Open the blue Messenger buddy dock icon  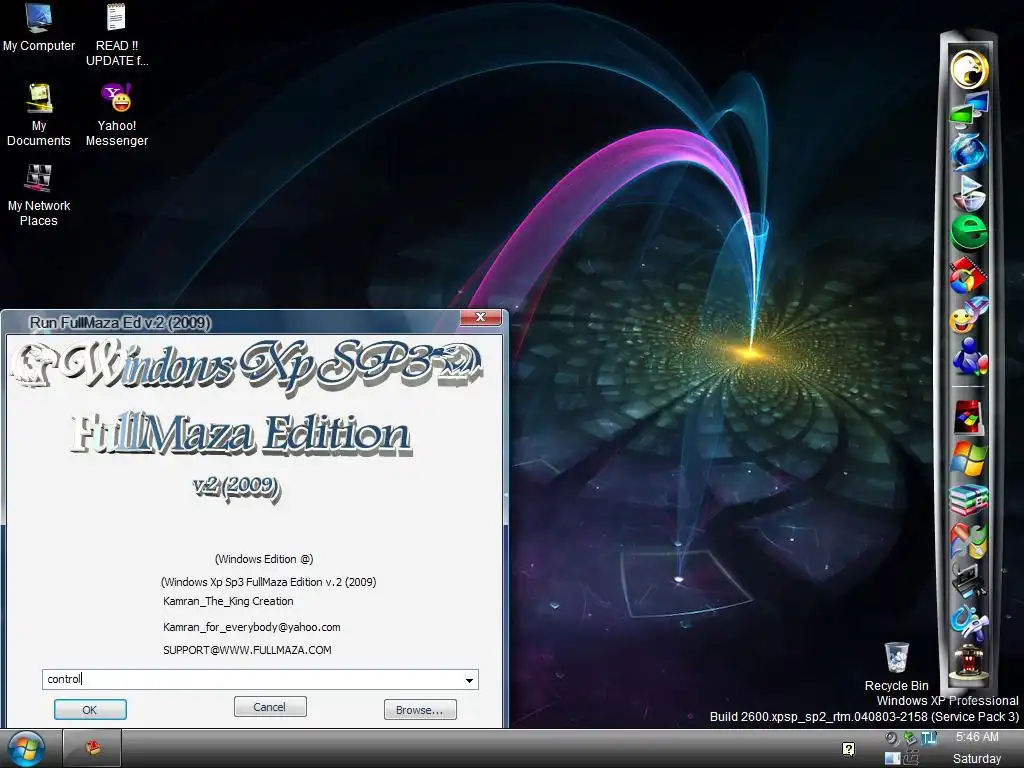tap(969, 357)
